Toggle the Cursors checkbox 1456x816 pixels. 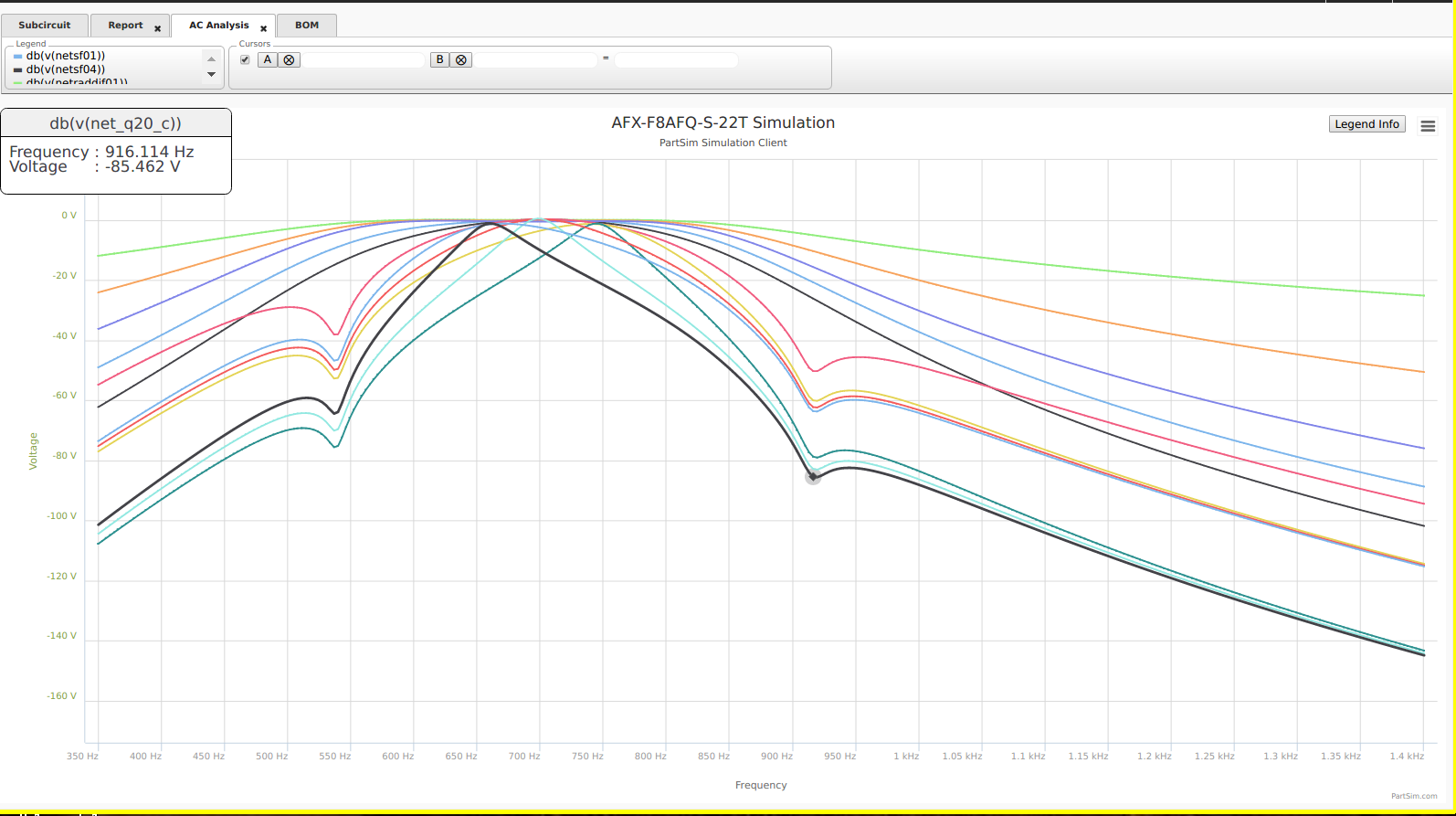click(x=245, y=60)
